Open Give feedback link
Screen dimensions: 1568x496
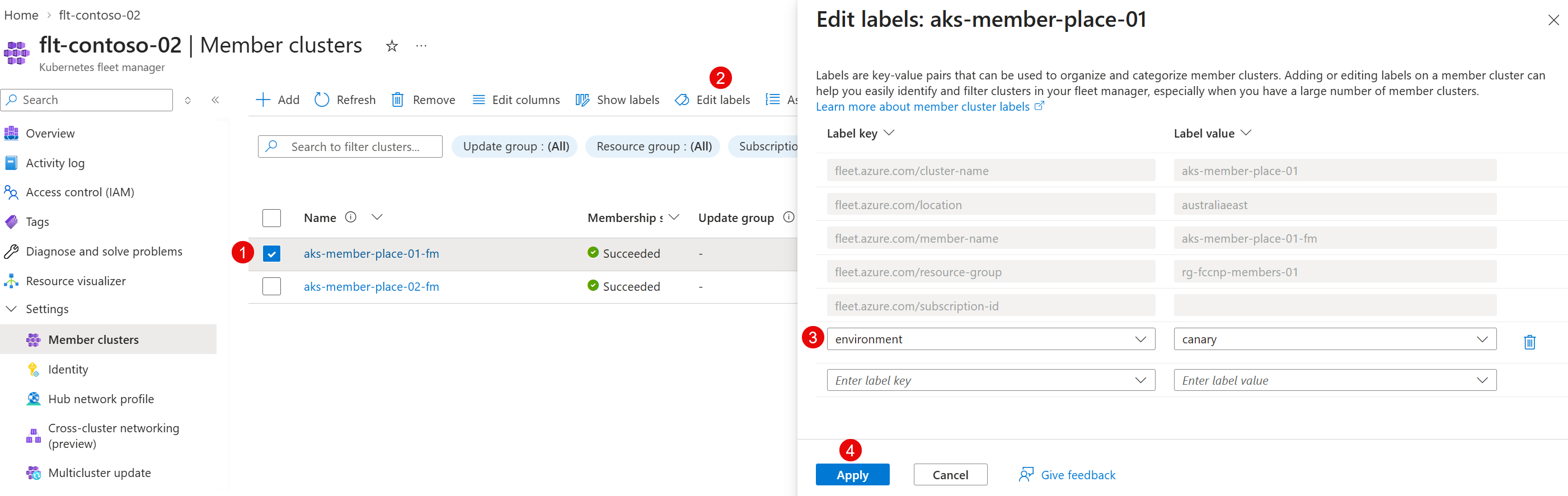[x=1078, y=475]
